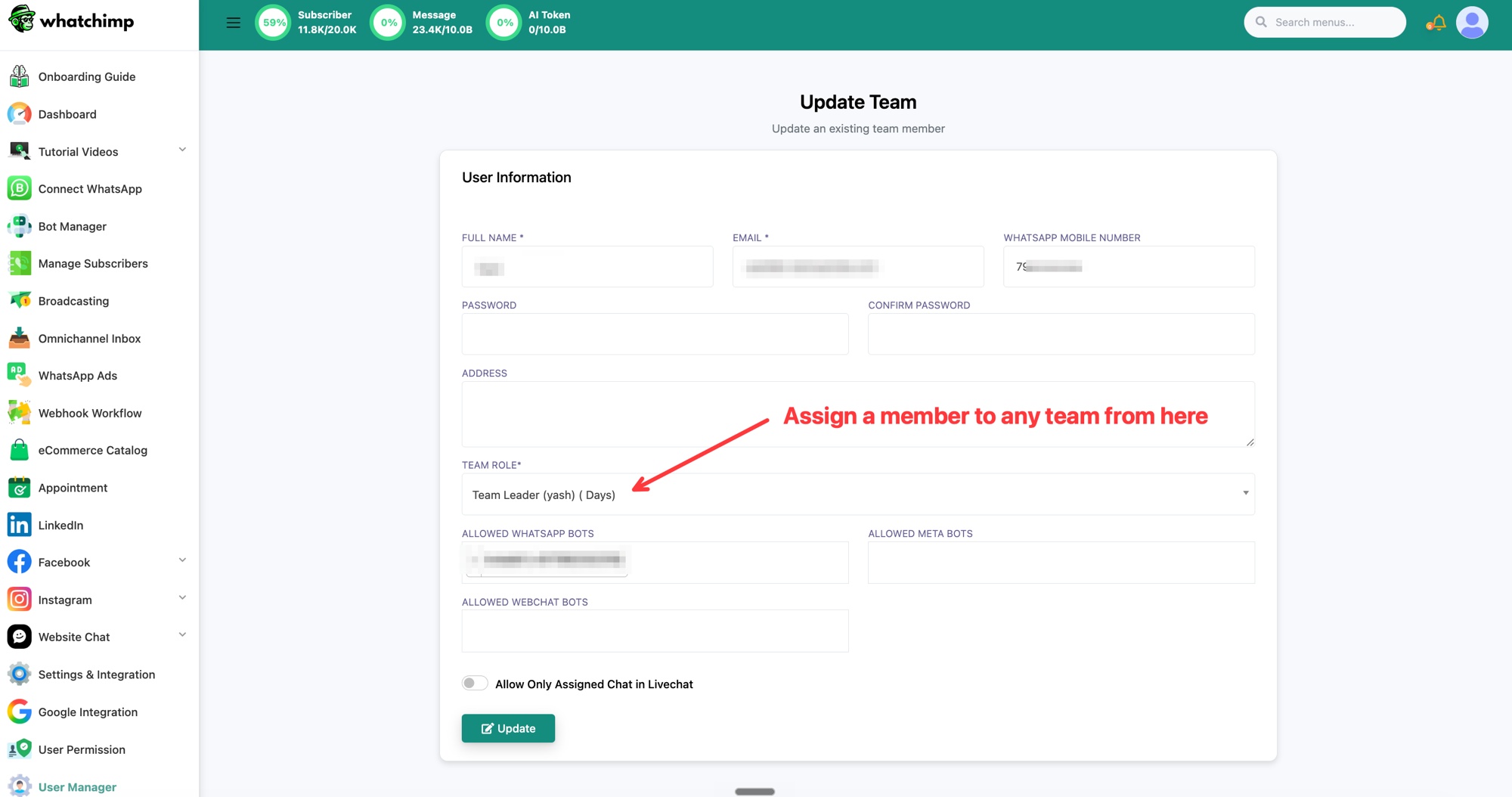
Task: Open Allowed WhatsApp Bots selector
Action: (655, 562)
